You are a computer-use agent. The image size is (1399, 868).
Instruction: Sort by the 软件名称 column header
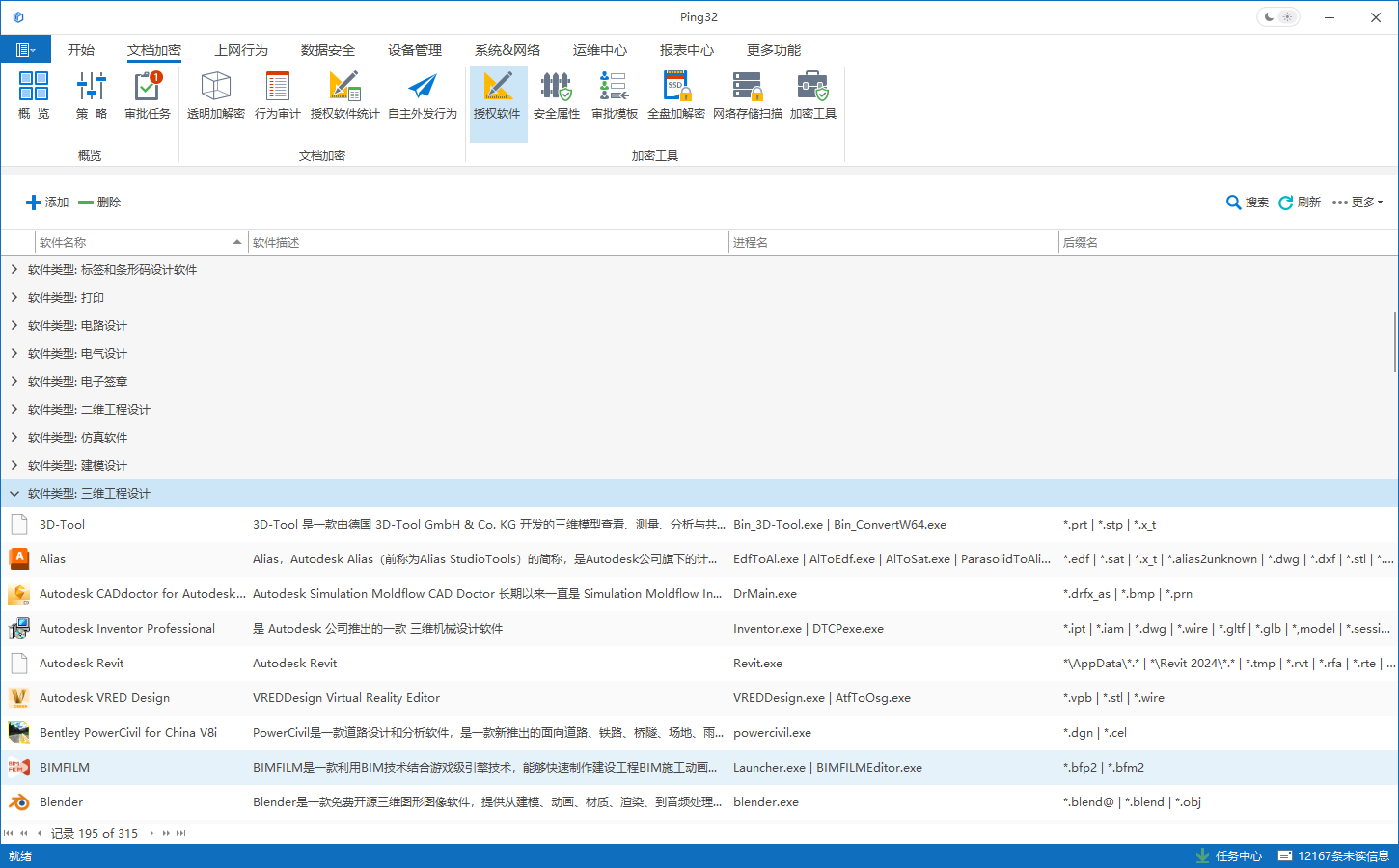point(135,243)
